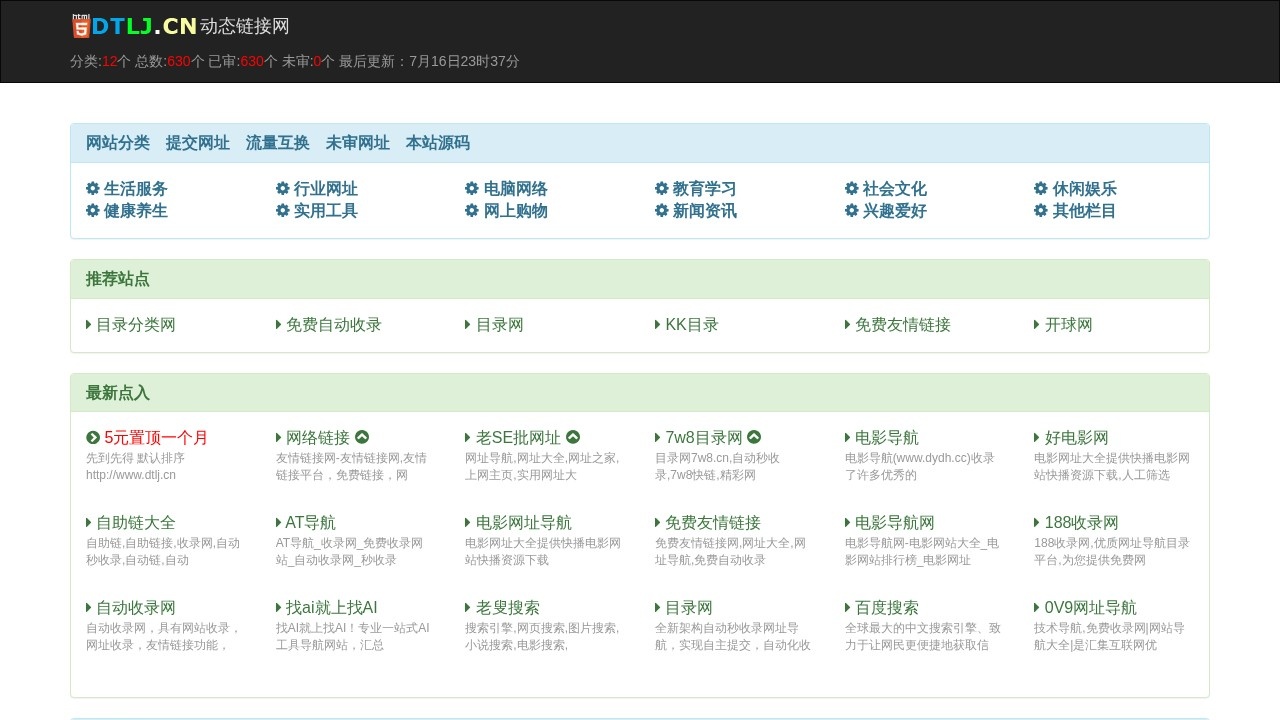Click the 最新点入 panel heading
Image resolution: width=1280 pixels, height=720 pixels.
(x=118, y=392)
